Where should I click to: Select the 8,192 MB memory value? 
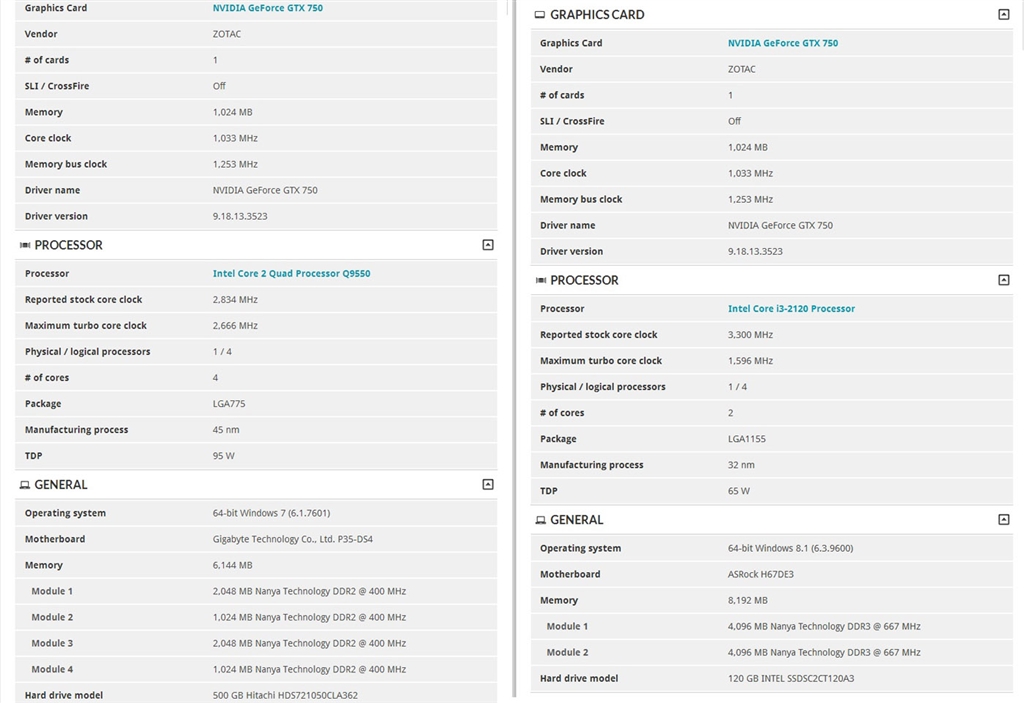click(x=748, y=601)
